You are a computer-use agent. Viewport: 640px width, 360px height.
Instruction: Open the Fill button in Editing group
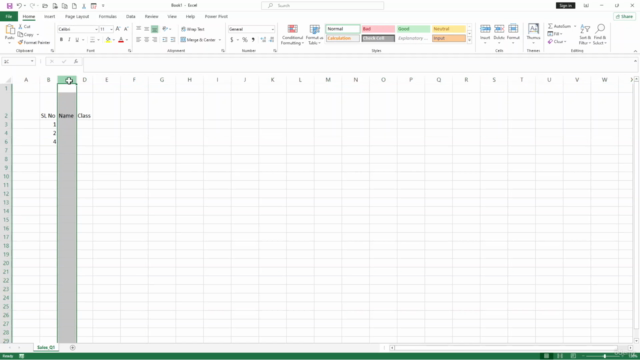point(555,34)
